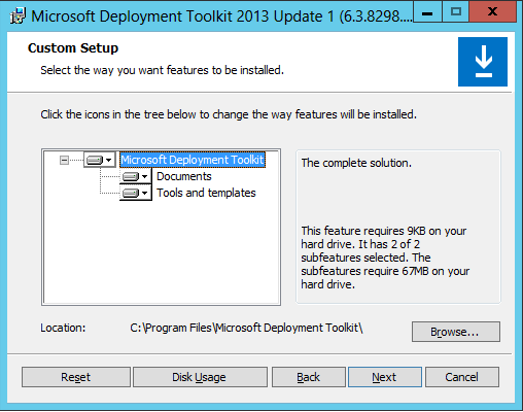Open feature dropdown for Microsoft Deployment Toolkit
Viewport: 523px width, 412px height.
(x=99, y=160)
